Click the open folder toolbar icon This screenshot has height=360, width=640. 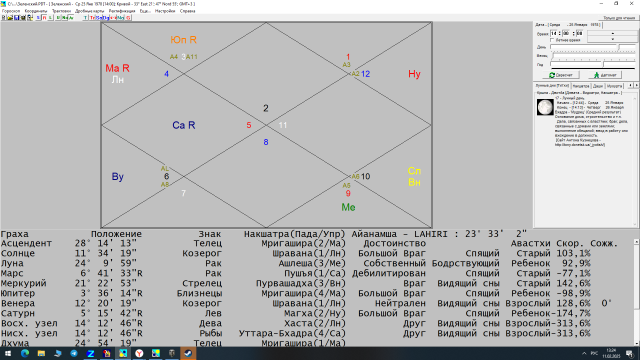point(10,18)
